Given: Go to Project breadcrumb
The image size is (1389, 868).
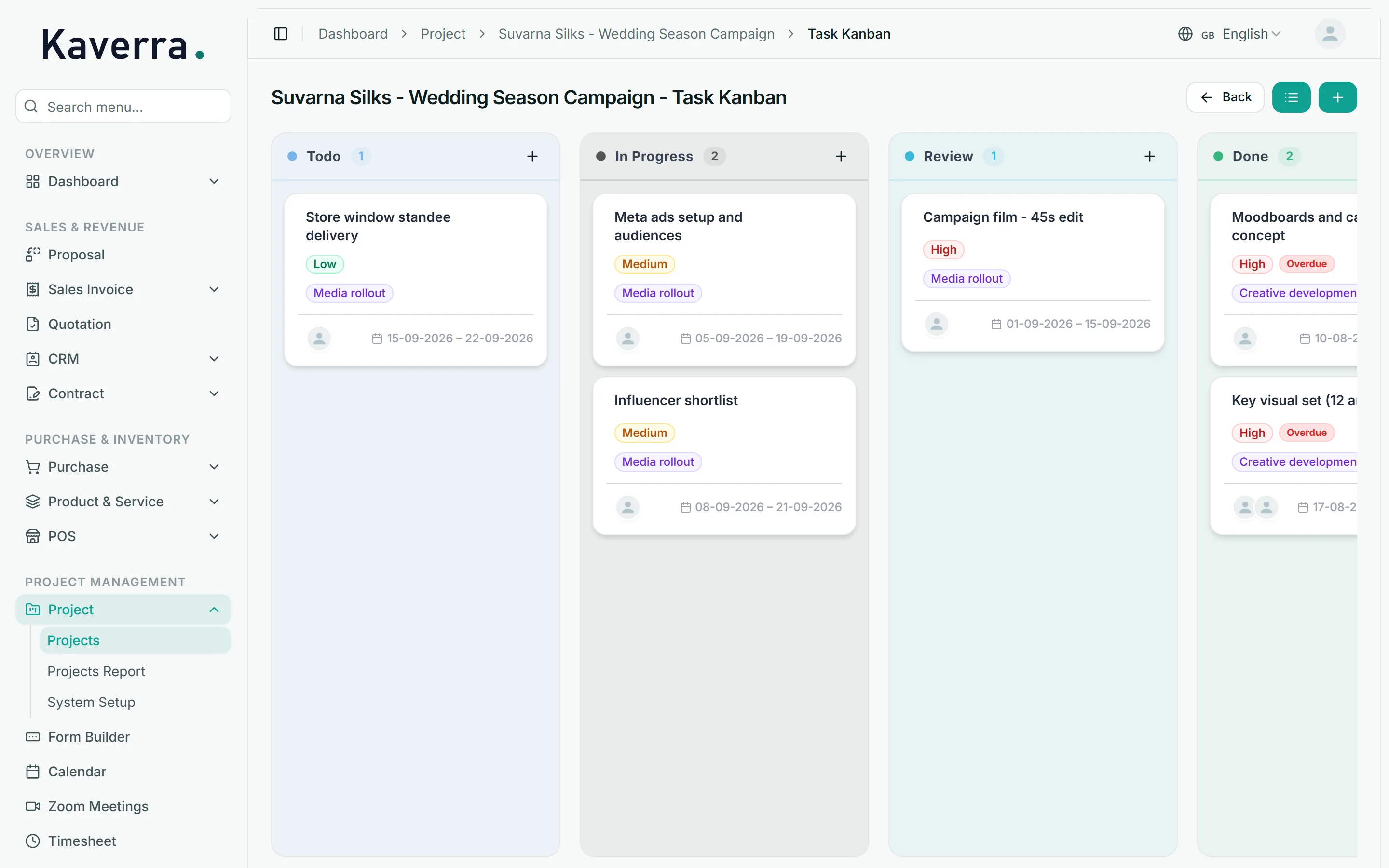Looking at the screenshot, I should pyautogui.click(x=443, y=34).
